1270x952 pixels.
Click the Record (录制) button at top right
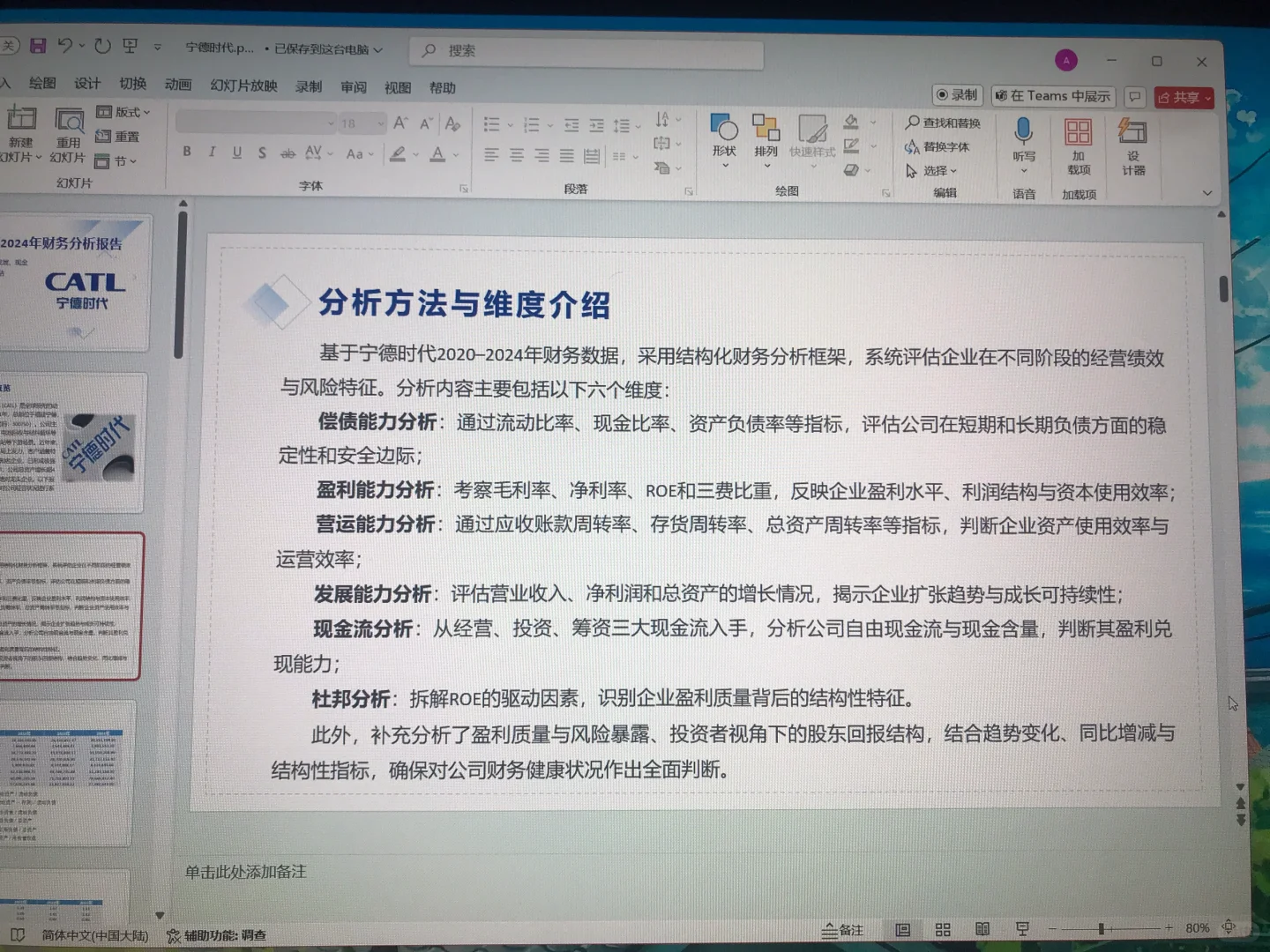(x=958, y=94)
